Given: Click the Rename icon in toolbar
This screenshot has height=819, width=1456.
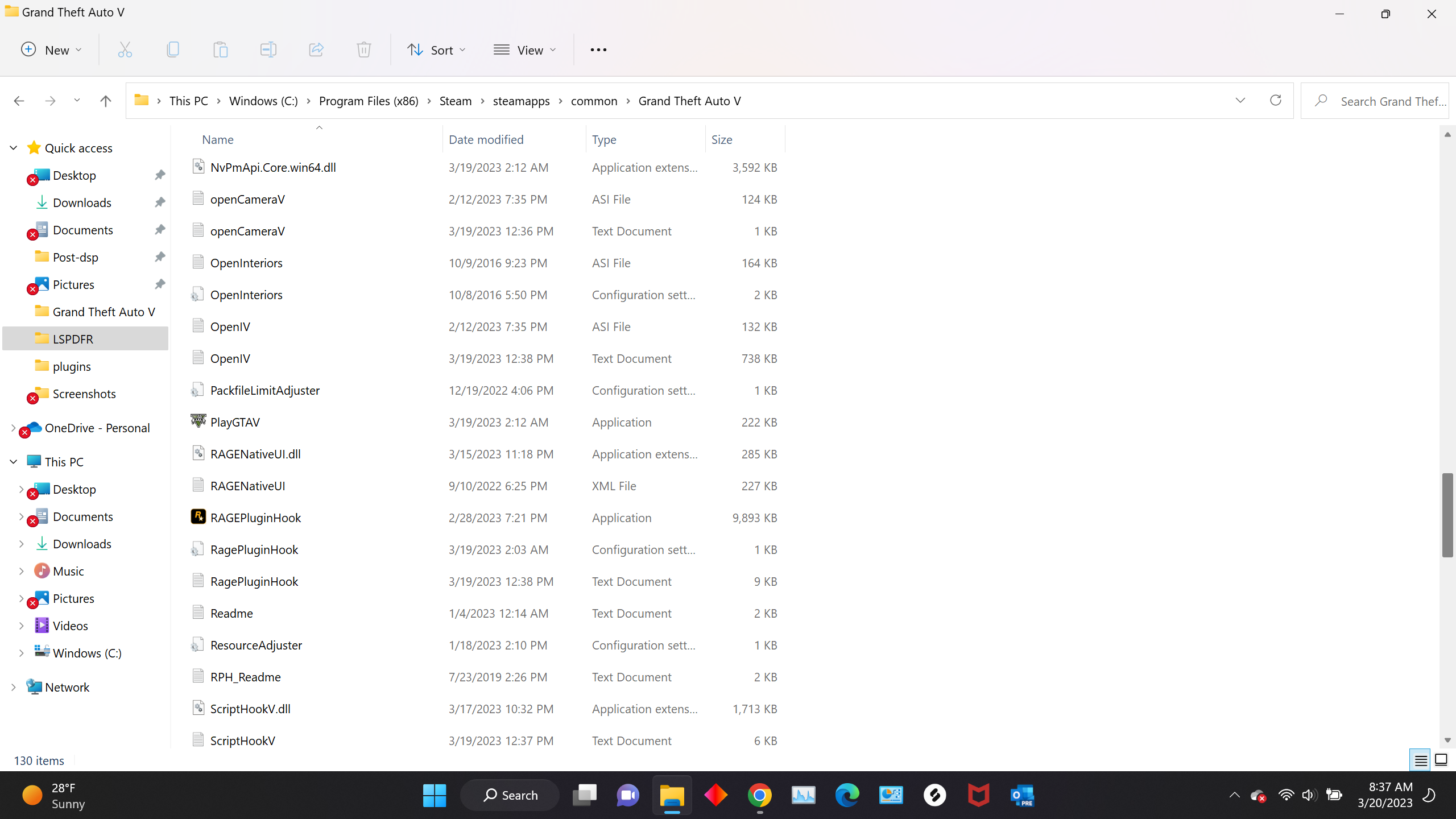Looking at the screenshot, I should [x=268, y=50].
